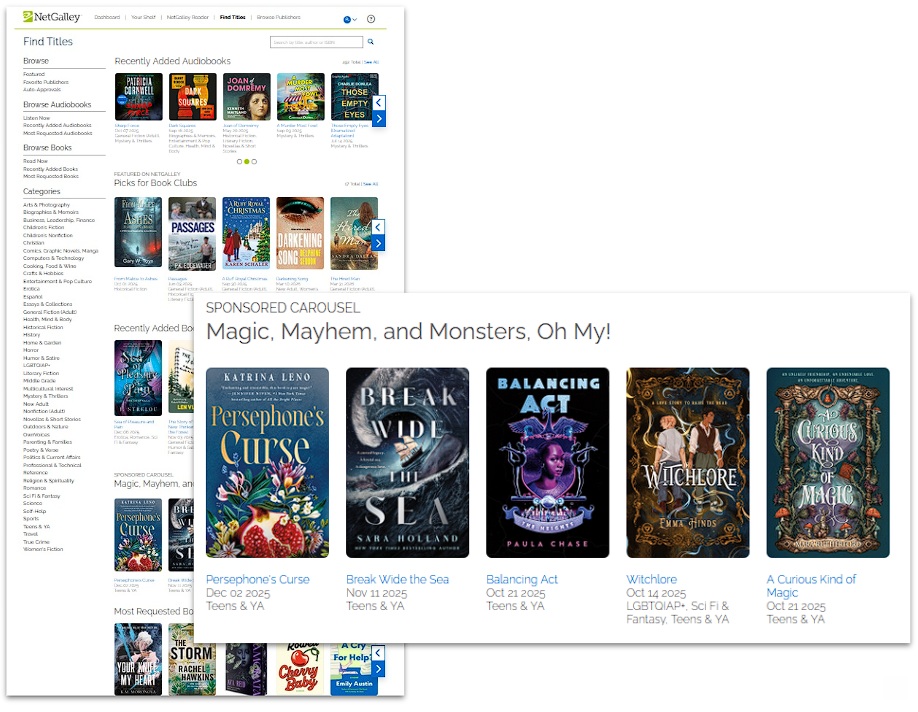Select first audiobook carousel page dot
918x712 pixels.
pos(239,162)
